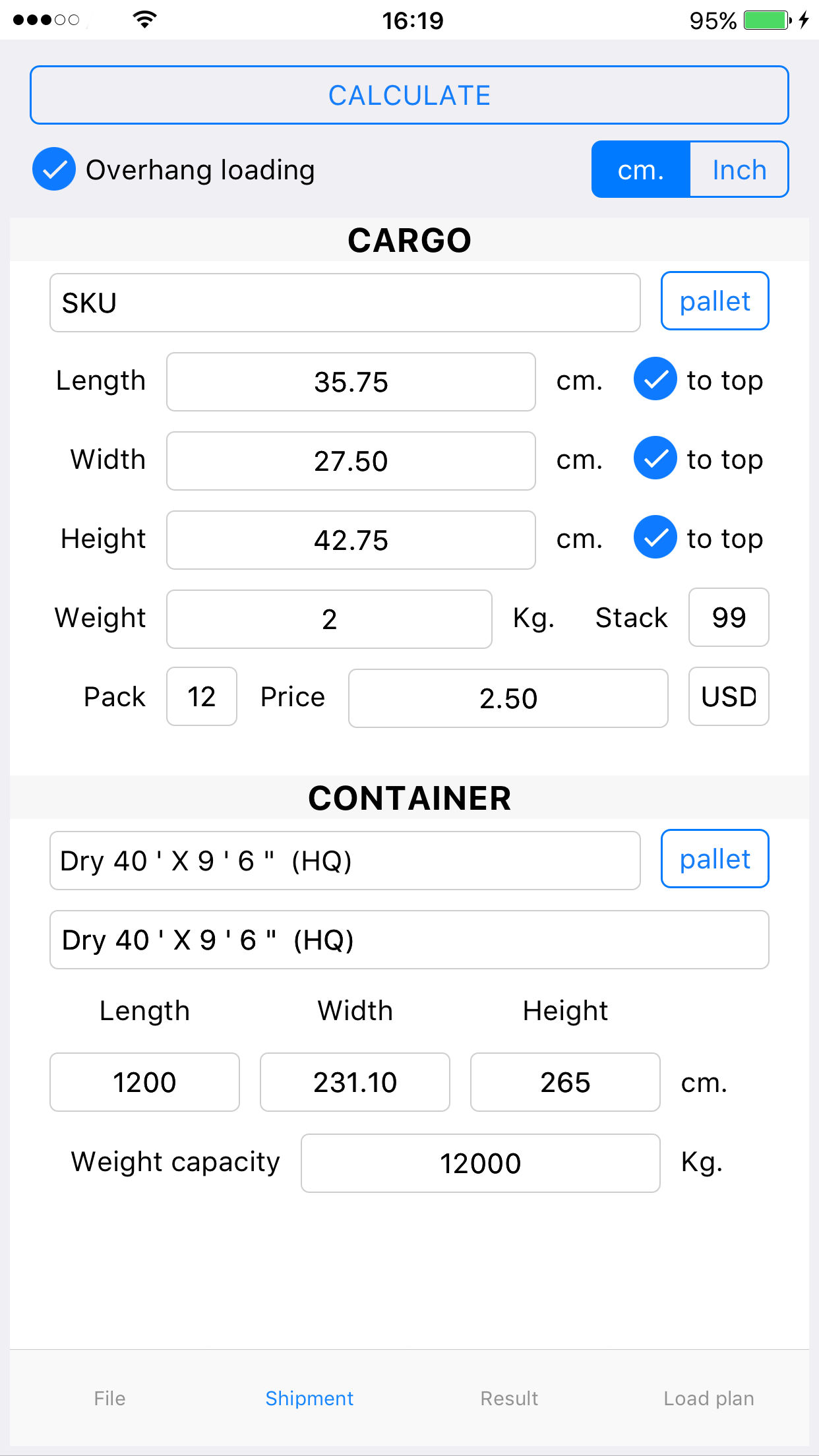The image size is (819, 1456).
Task: Open container type selector Dry 40' HQ
Action: 345,861
